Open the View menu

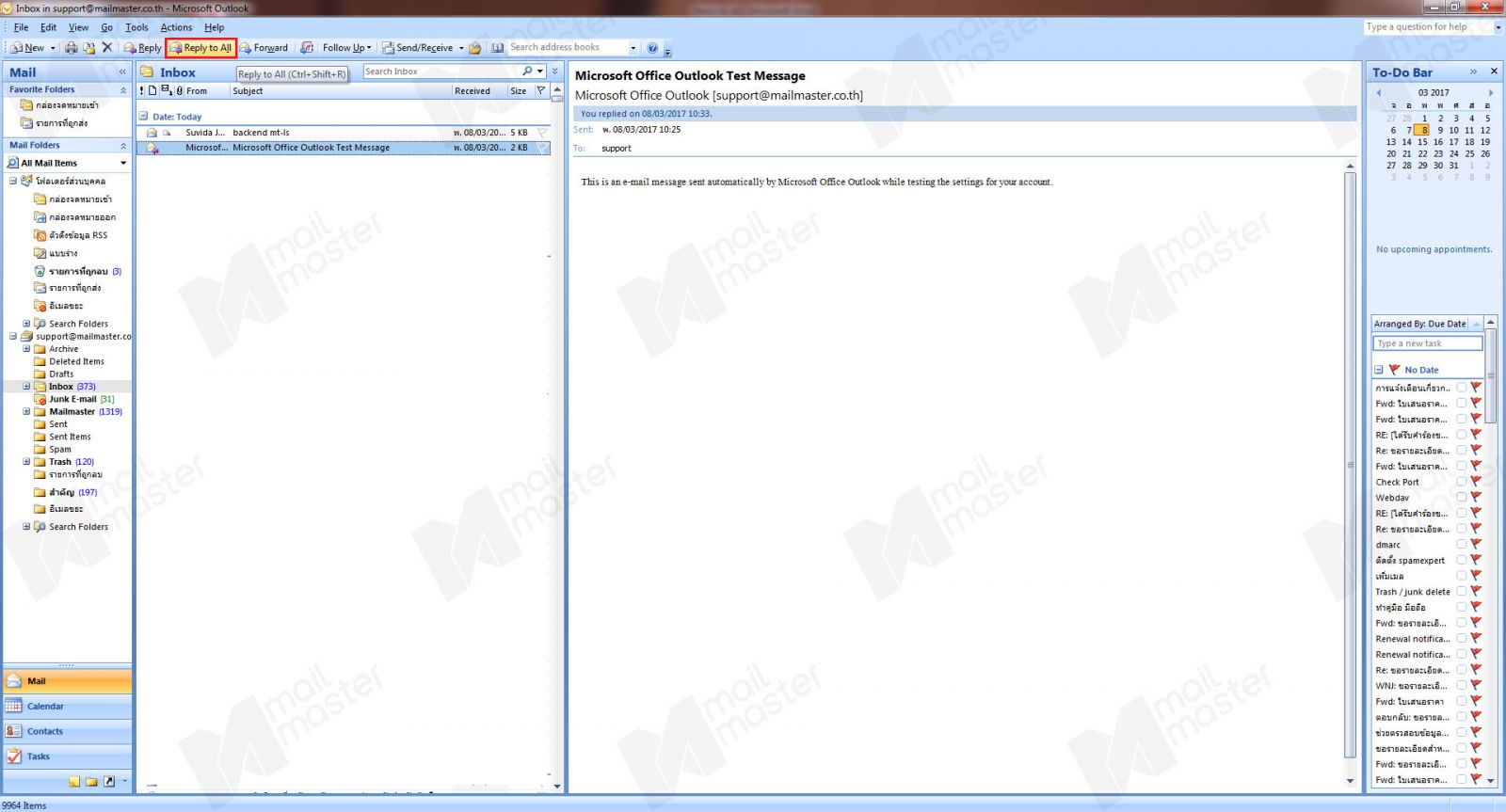point(79,27)
